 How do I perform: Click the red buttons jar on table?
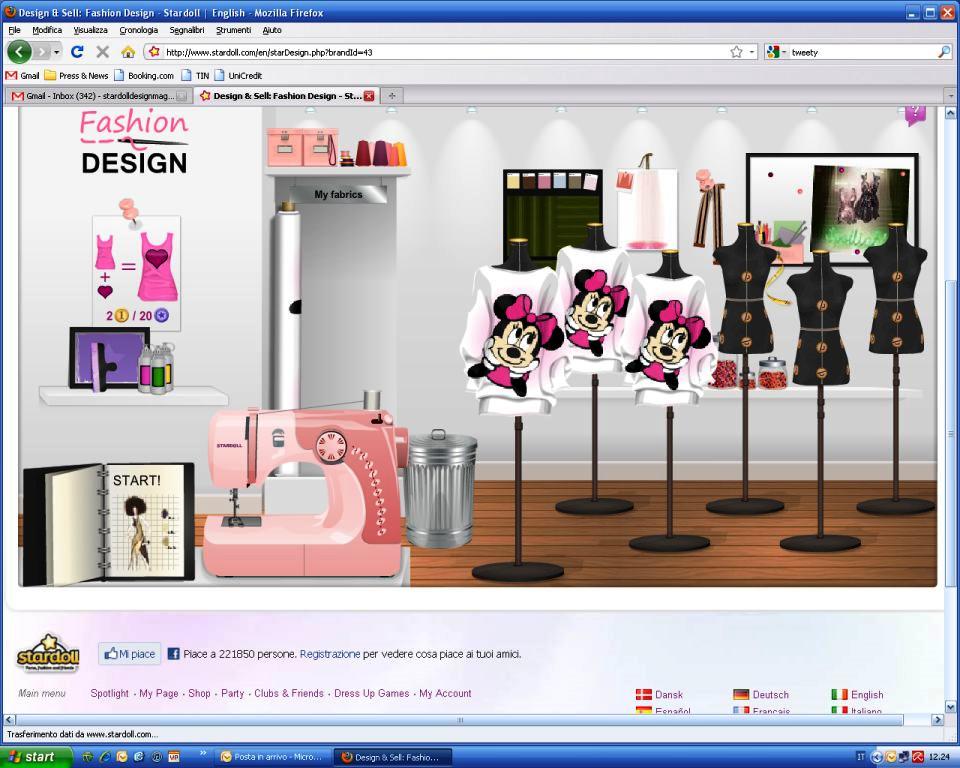pos(773,374)
